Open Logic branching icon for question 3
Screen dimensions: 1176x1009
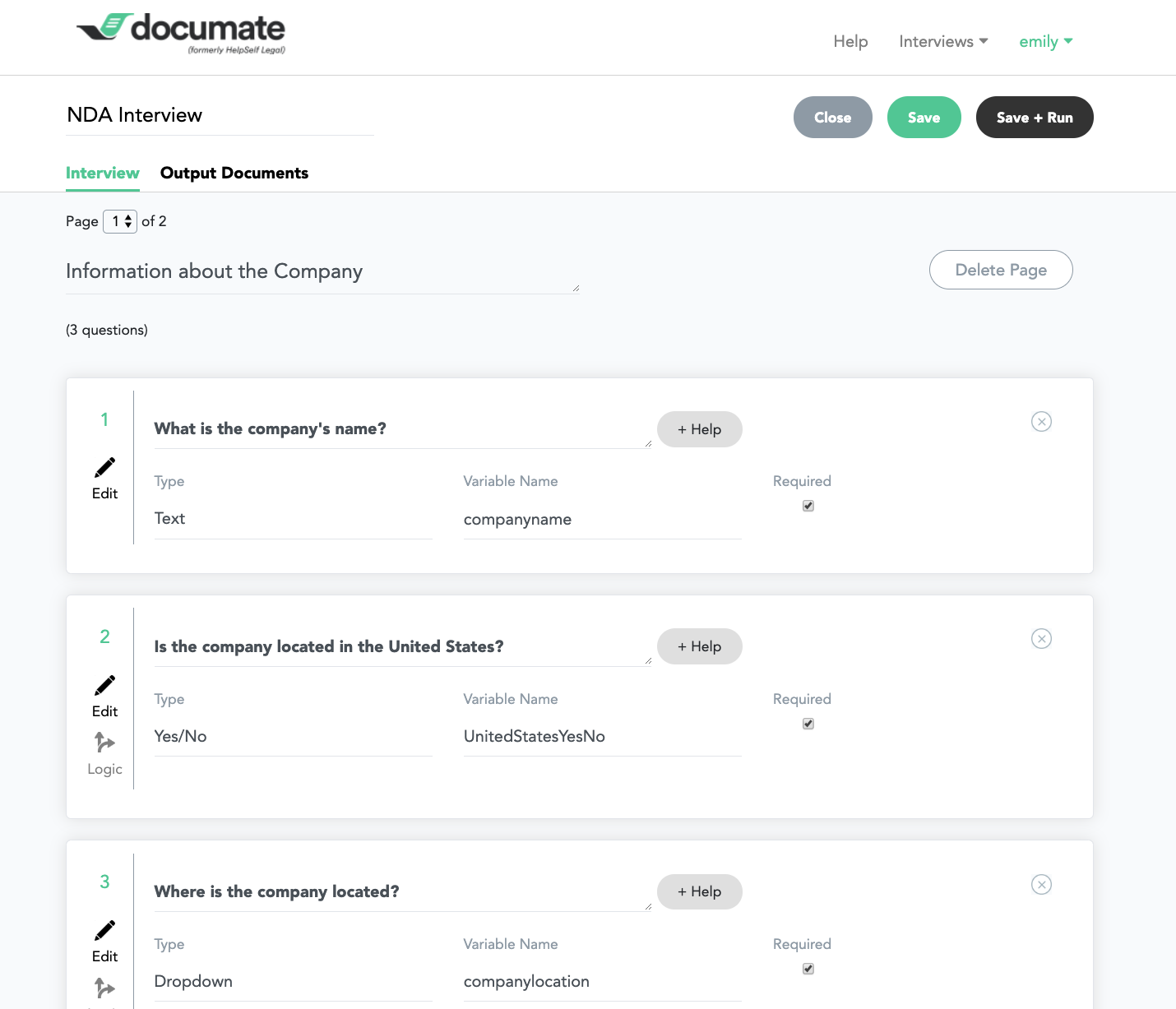tap(104, 987)
